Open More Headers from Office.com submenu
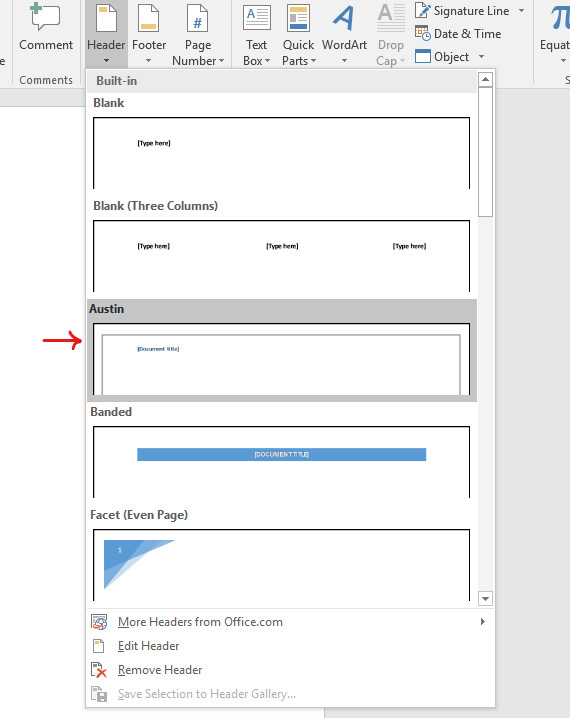Viewport: 570px width, 718px height. tap(200, 622)
